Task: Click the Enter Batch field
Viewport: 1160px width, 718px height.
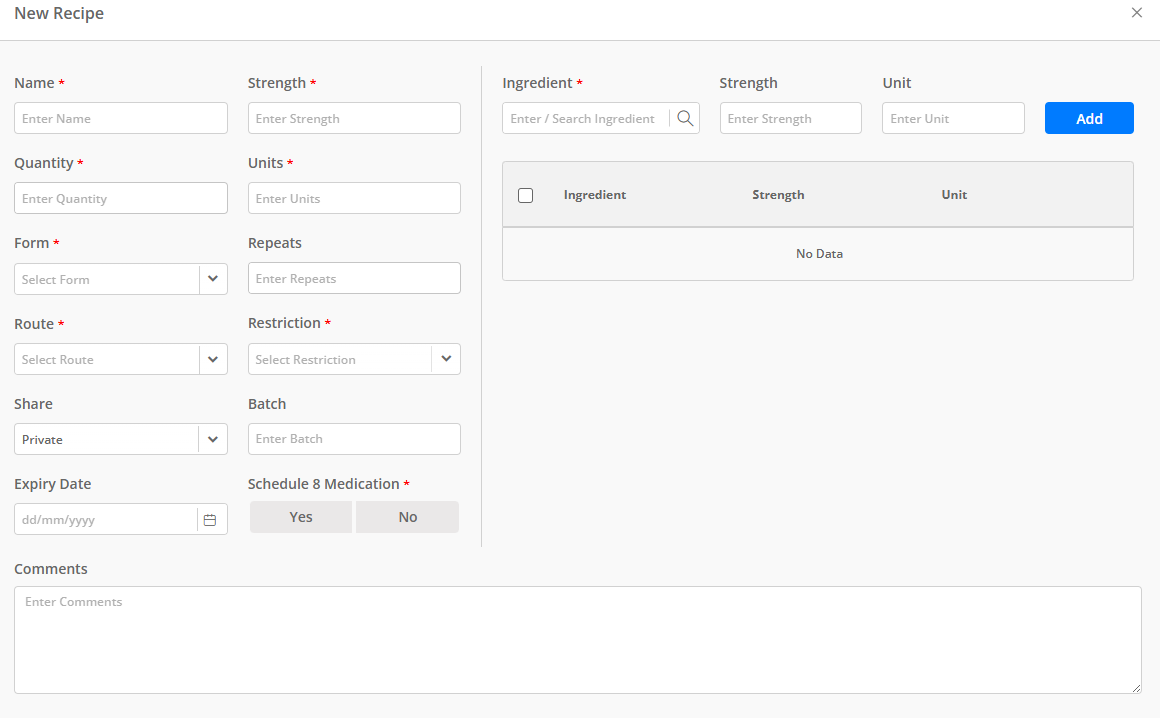Action: 354,439
